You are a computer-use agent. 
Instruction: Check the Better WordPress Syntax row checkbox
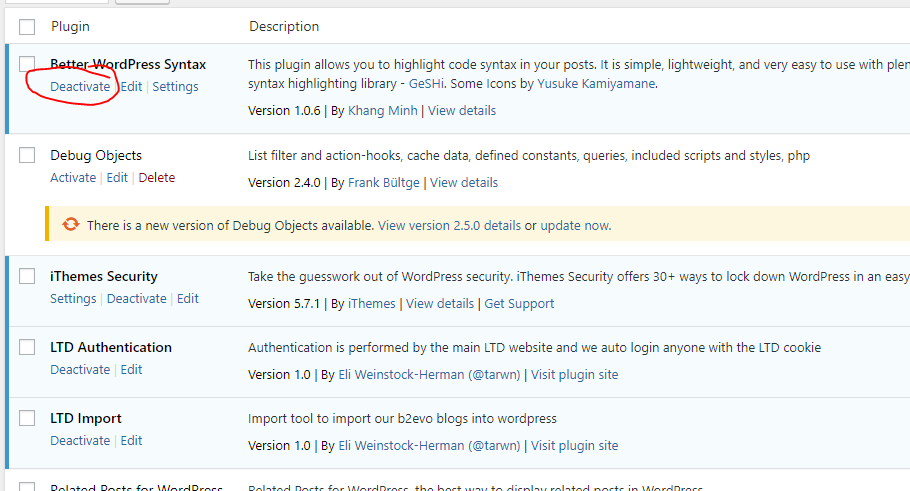click(27, 64)
